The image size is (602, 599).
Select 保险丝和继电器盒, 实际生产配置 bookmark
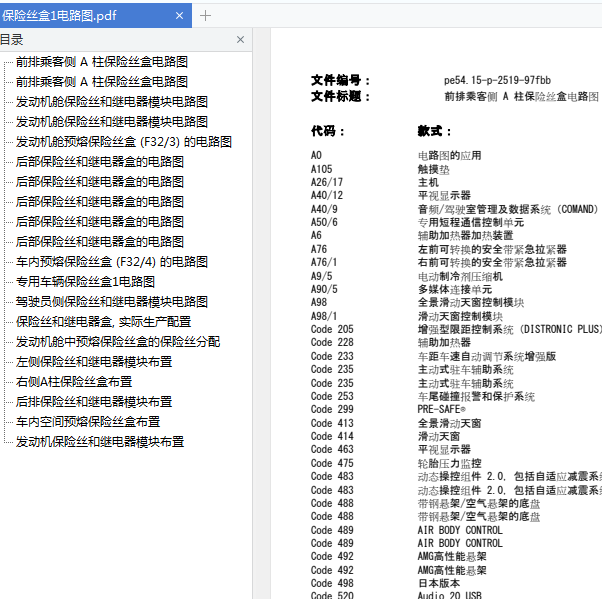pyautogui.click(x=103, y=322)
